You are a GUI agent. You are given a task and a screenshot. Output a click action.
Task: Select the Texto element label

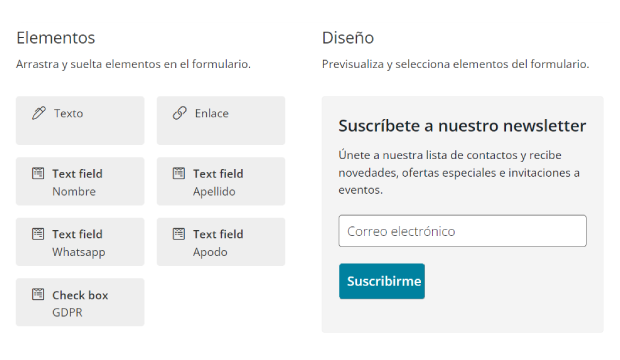click(68, 114)
